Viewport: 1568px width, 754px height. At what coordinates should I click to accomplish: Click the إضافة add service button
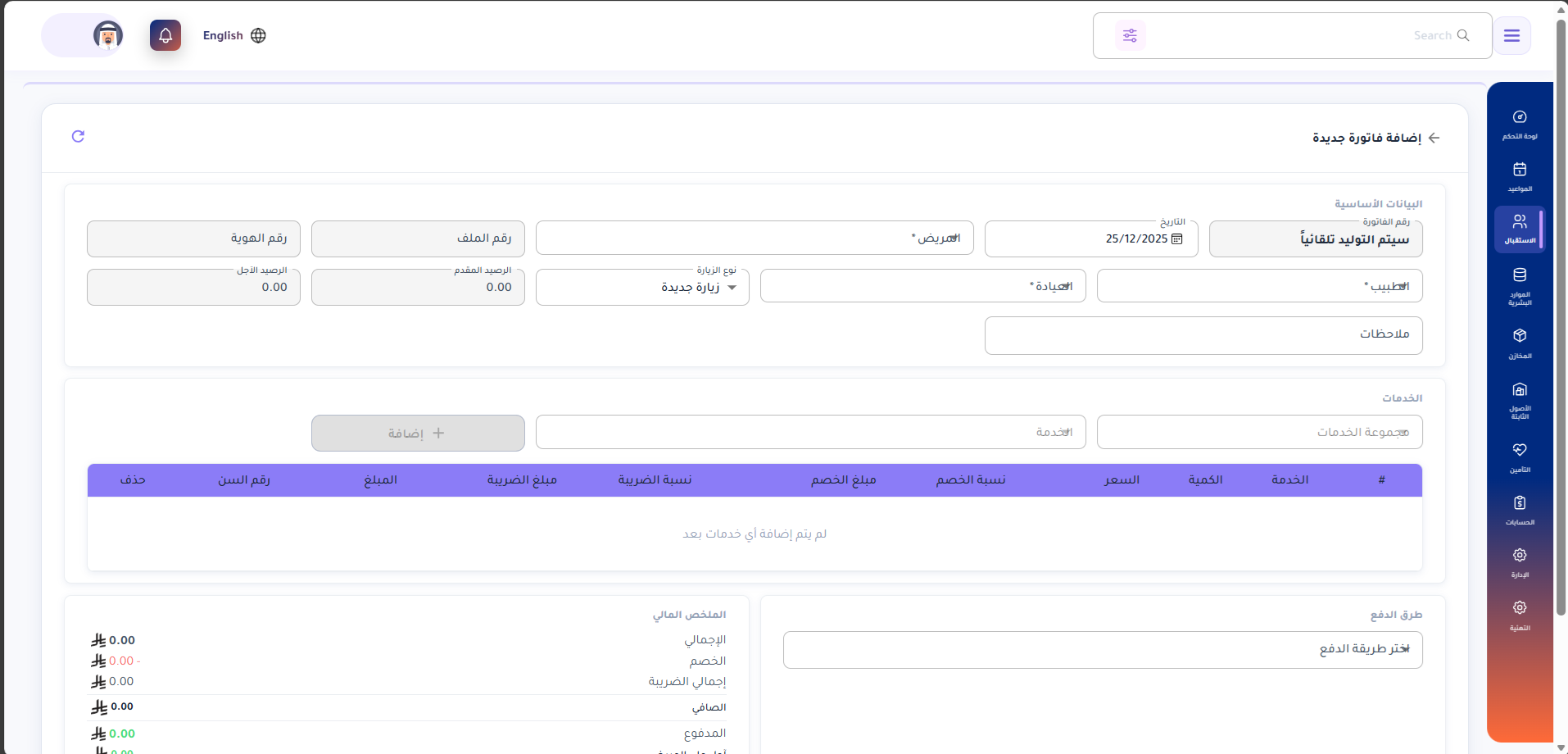pos(418,433)
